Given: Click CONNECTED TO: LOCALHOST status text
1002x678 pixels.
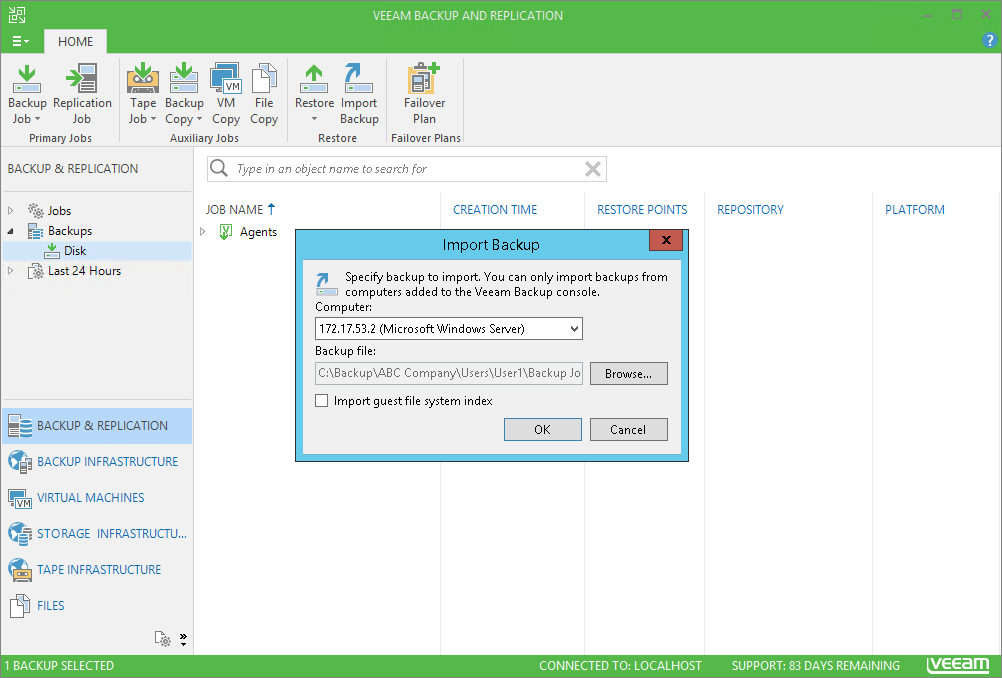Looking at the screenshot, I should coord(620,665).
